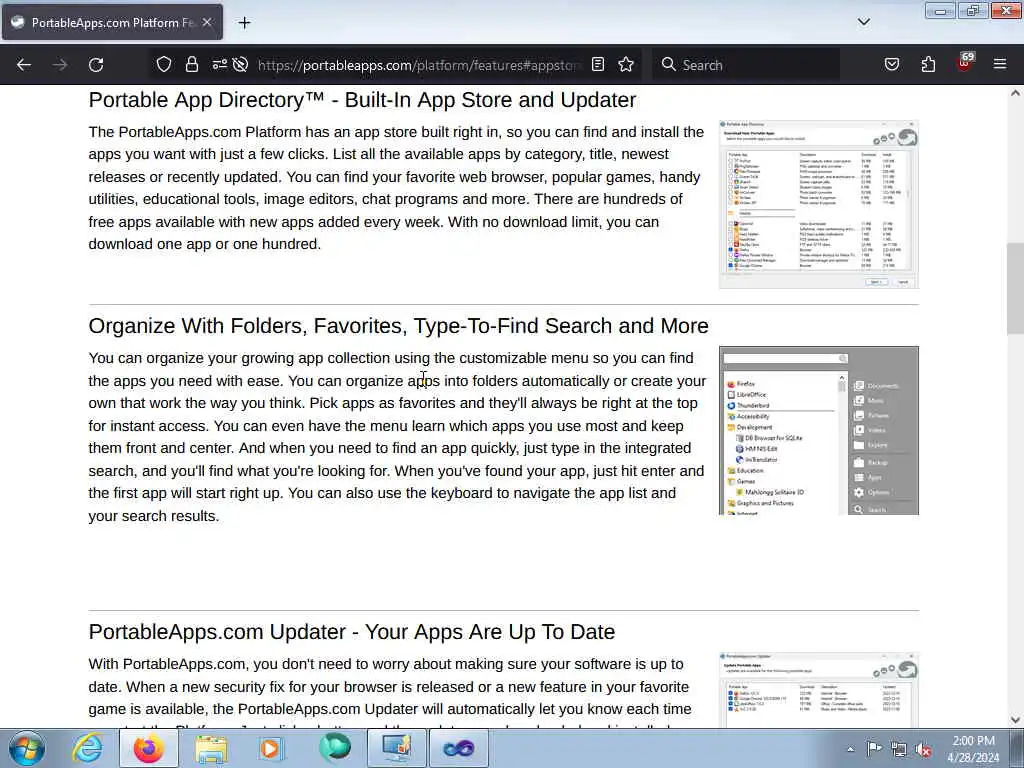Open site permissions icon in address bar
1024x768 pixels.
[x=219, y=64]
